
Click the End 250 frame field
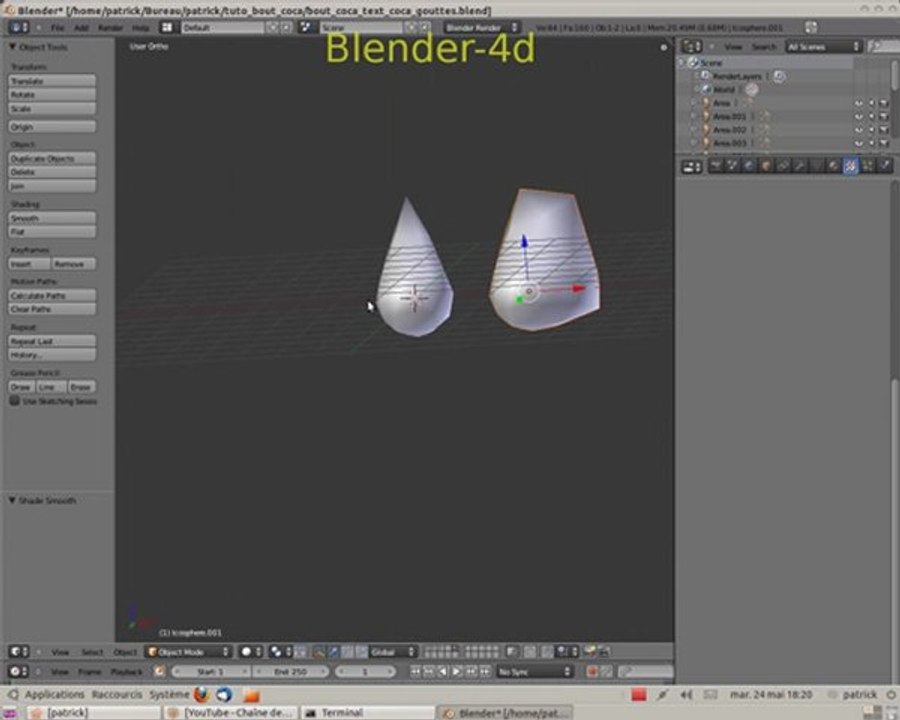tap(291, 671)
